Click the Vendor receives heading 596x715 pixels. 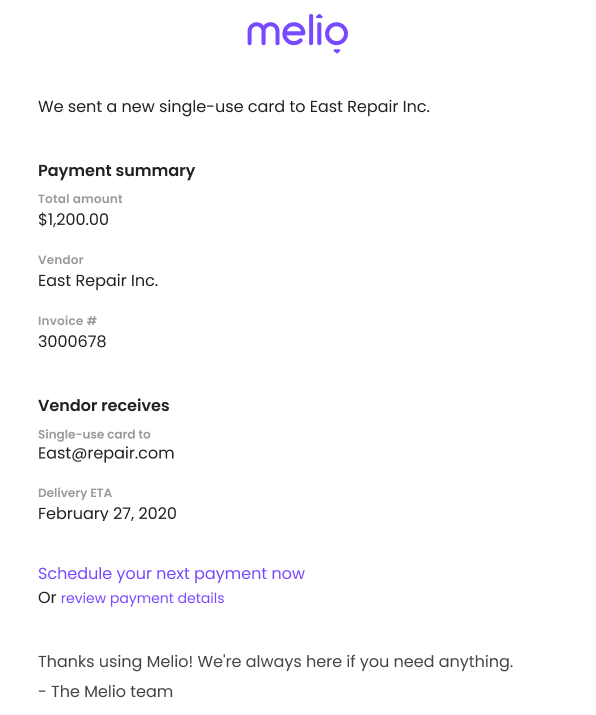pos(104,405)
